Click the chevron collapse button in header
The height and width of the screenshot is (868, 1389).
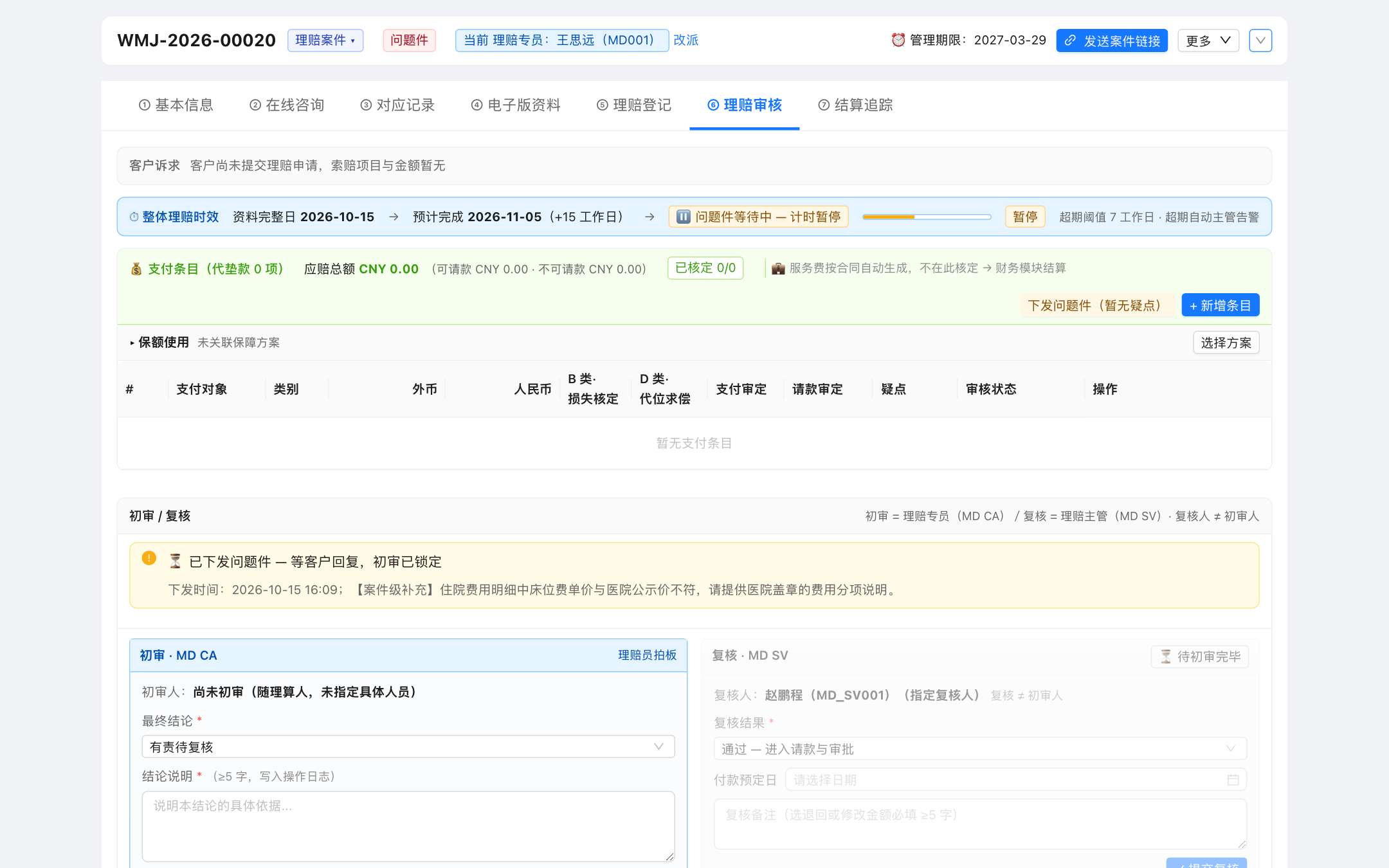tap(1260, 41)
